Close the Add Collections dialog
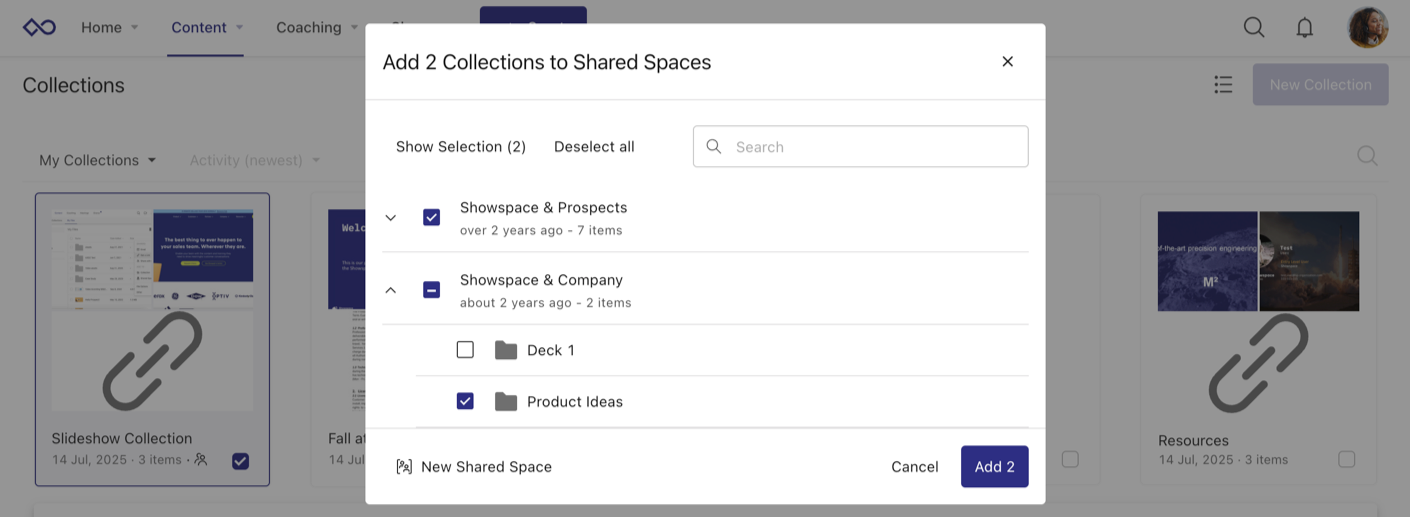The height and width of the screenshot is (517, 1410). pos(1008,62)
